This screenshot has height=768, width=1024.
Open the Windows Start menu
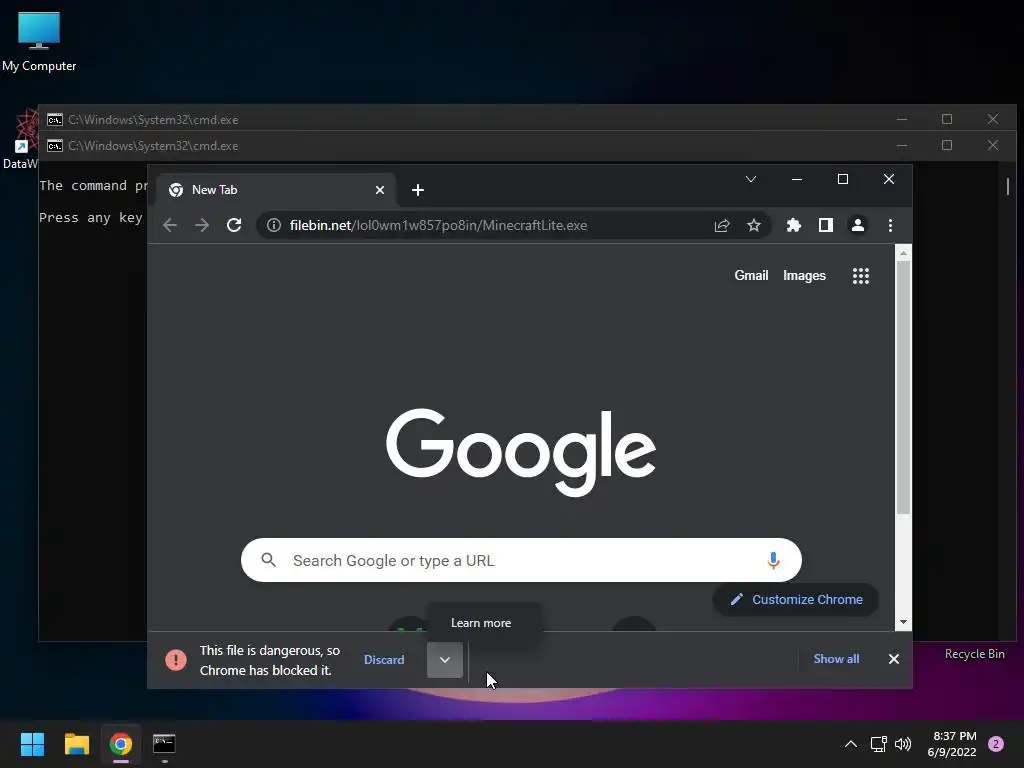[x=32, y=744]
